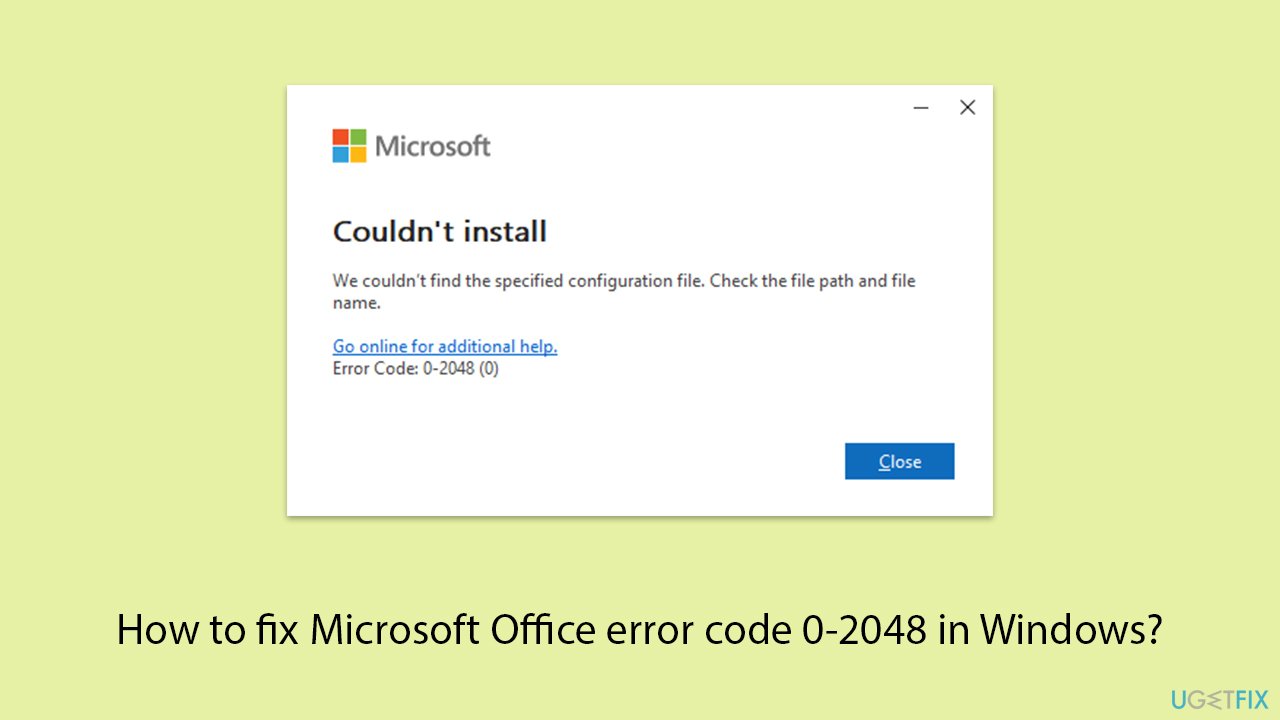
Task: Click the arrow glyph in the UGETFIX logo
Action: [1213, 699]
